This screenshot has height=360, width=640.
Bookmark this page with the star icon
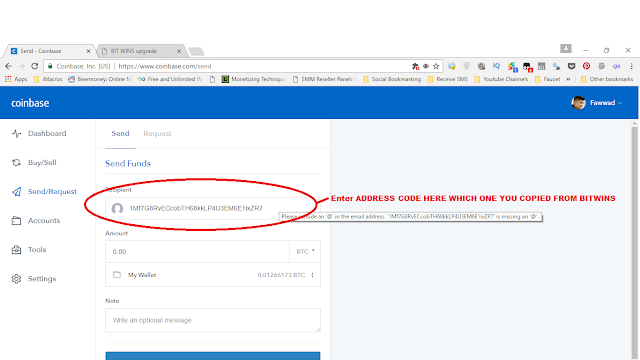click(436, 66)
